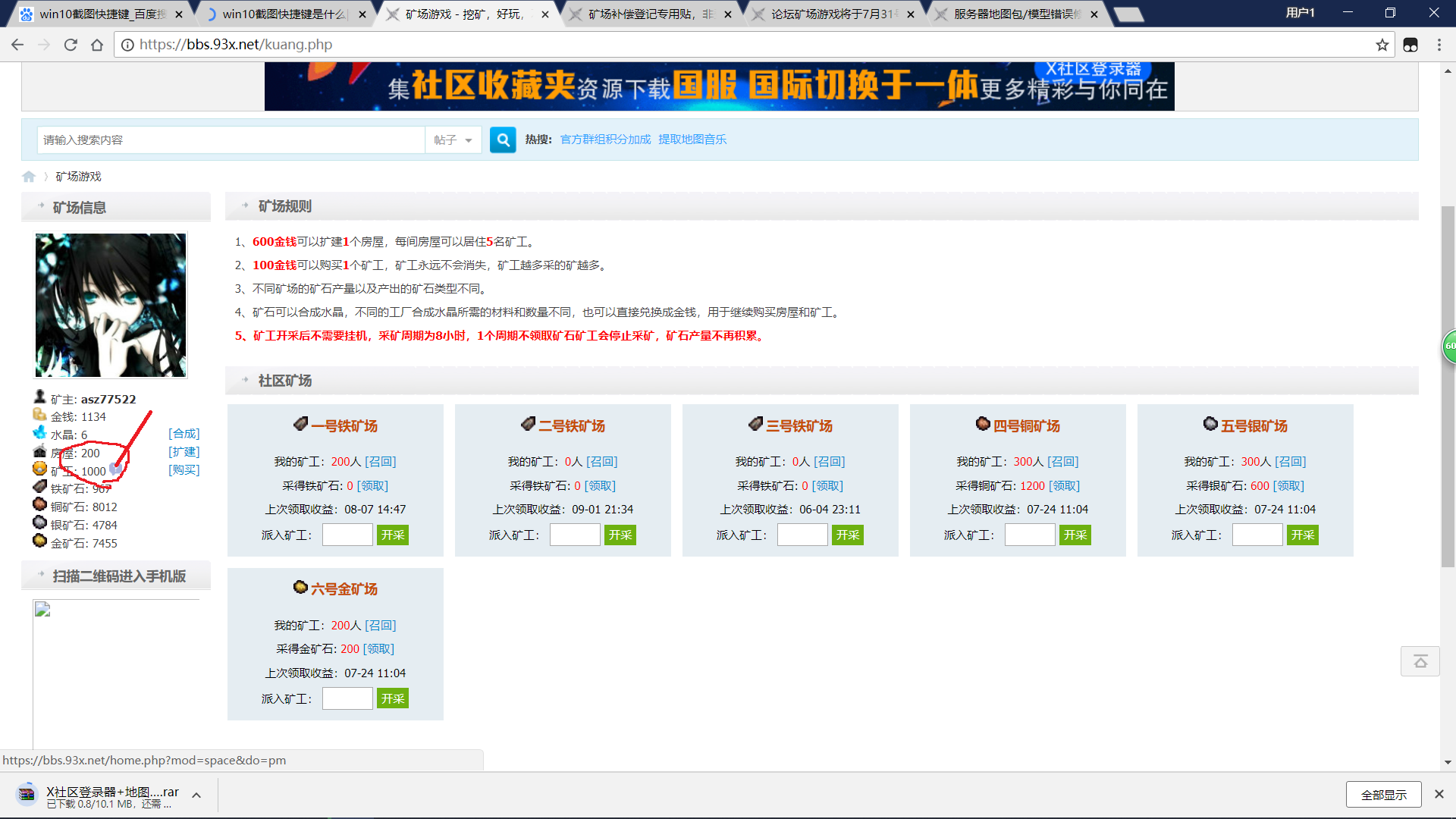Click the 全部显示 downloads button
The image size is (1456, 819).
(1383, 794)
